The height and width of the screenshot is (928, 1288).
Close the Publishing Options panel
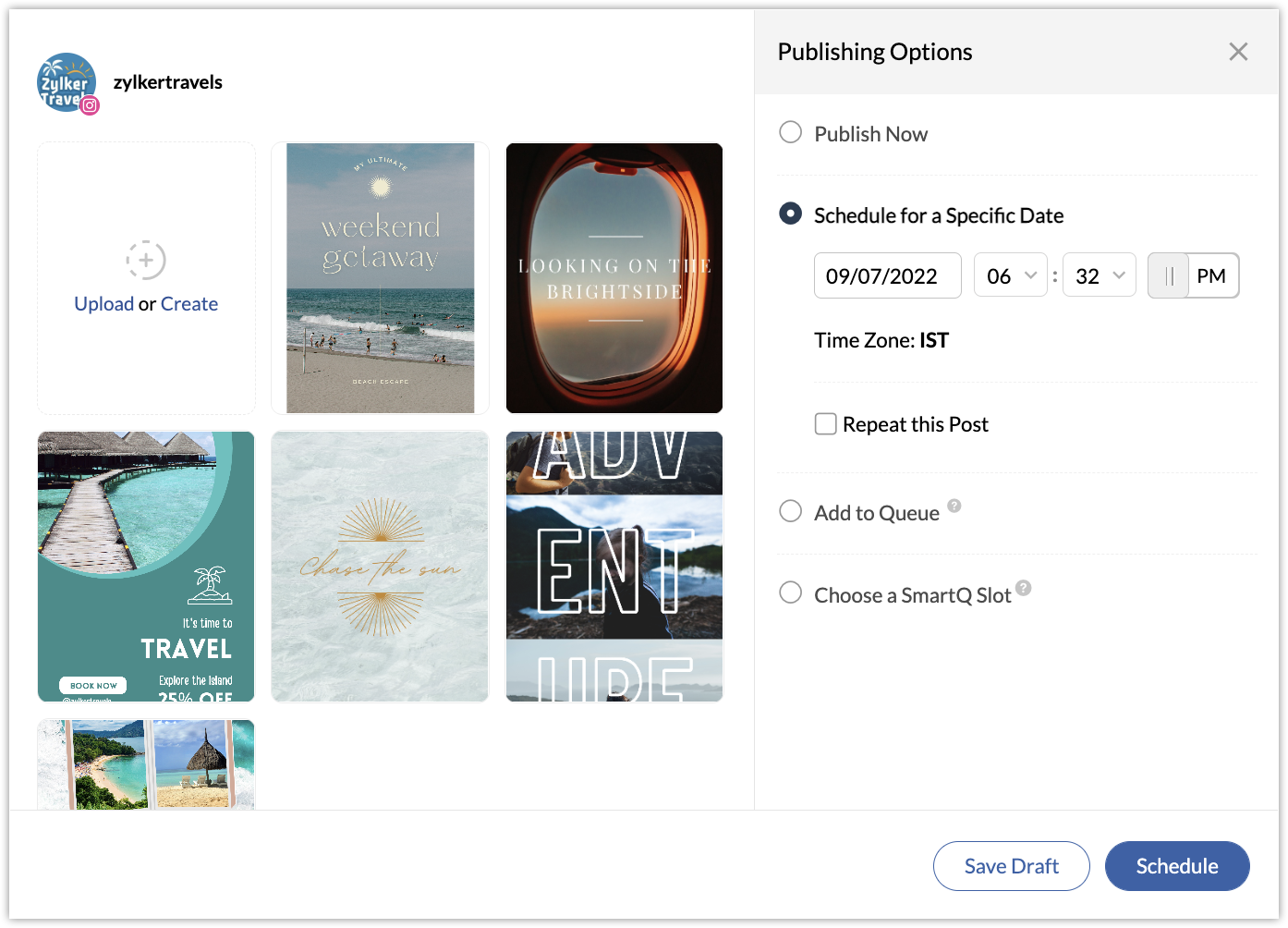click(1238, 52)
